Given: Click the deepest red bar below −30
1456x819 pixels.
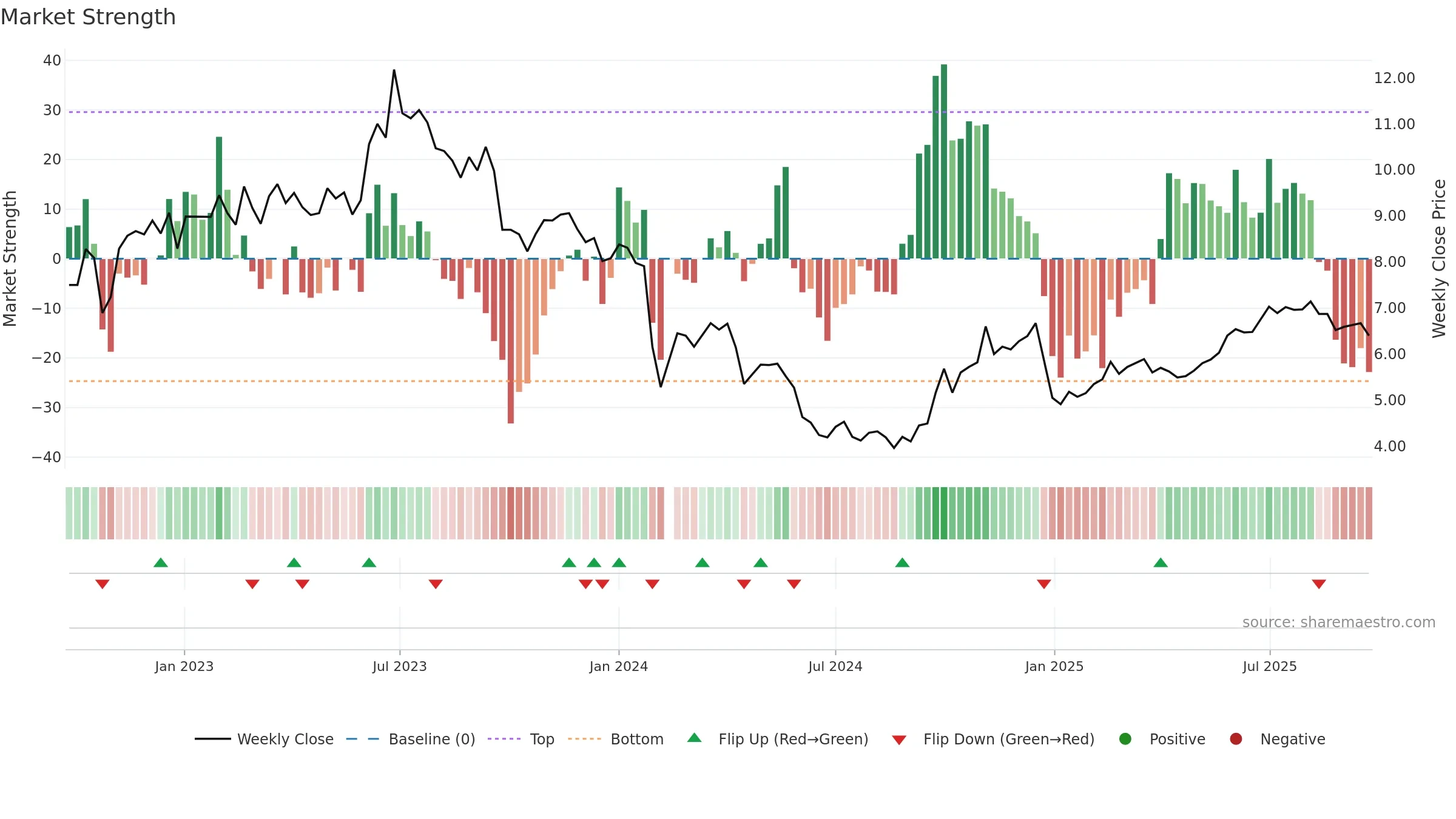Looking at the screenshot, I should pyautogui.click(x=511, y=341).
